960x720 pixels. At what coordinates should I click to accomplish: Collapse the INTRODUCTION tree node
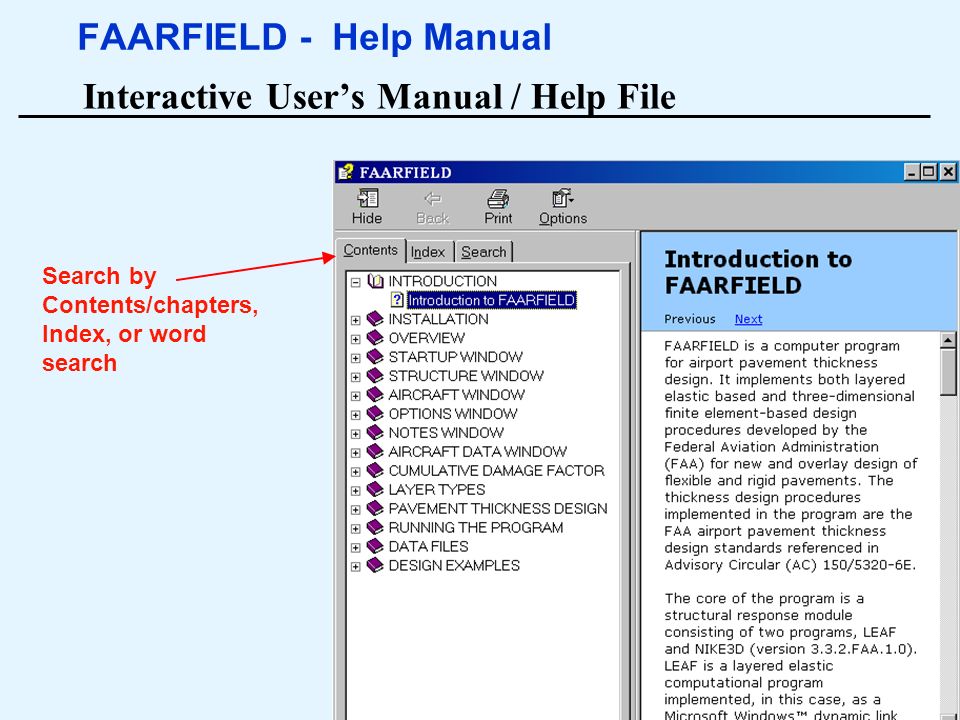[356, 282]
